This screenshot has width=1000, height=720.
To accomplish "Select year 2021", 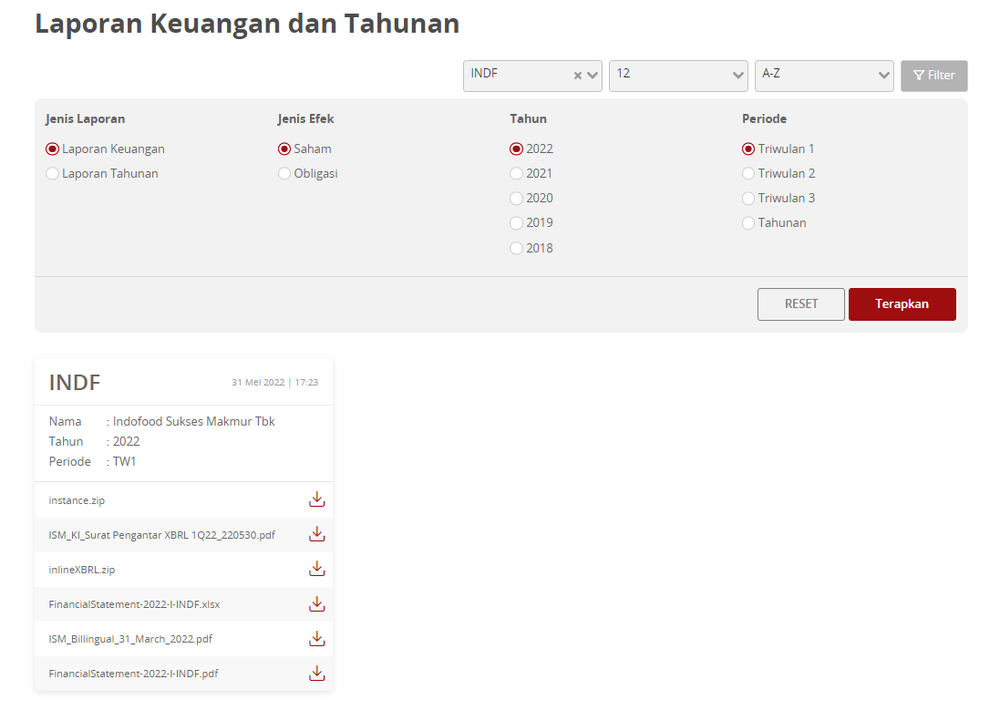I will coord(516,173).
